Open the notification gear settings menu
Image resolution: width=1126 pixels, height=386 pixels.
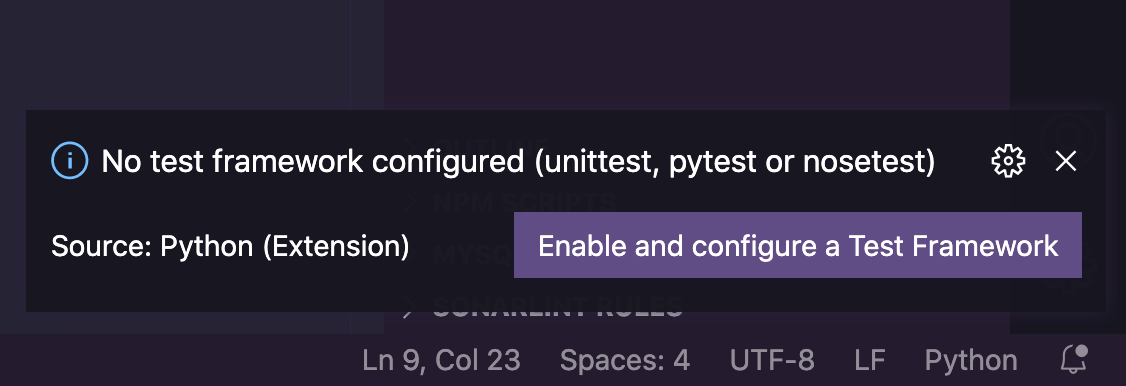(1008, 161)
